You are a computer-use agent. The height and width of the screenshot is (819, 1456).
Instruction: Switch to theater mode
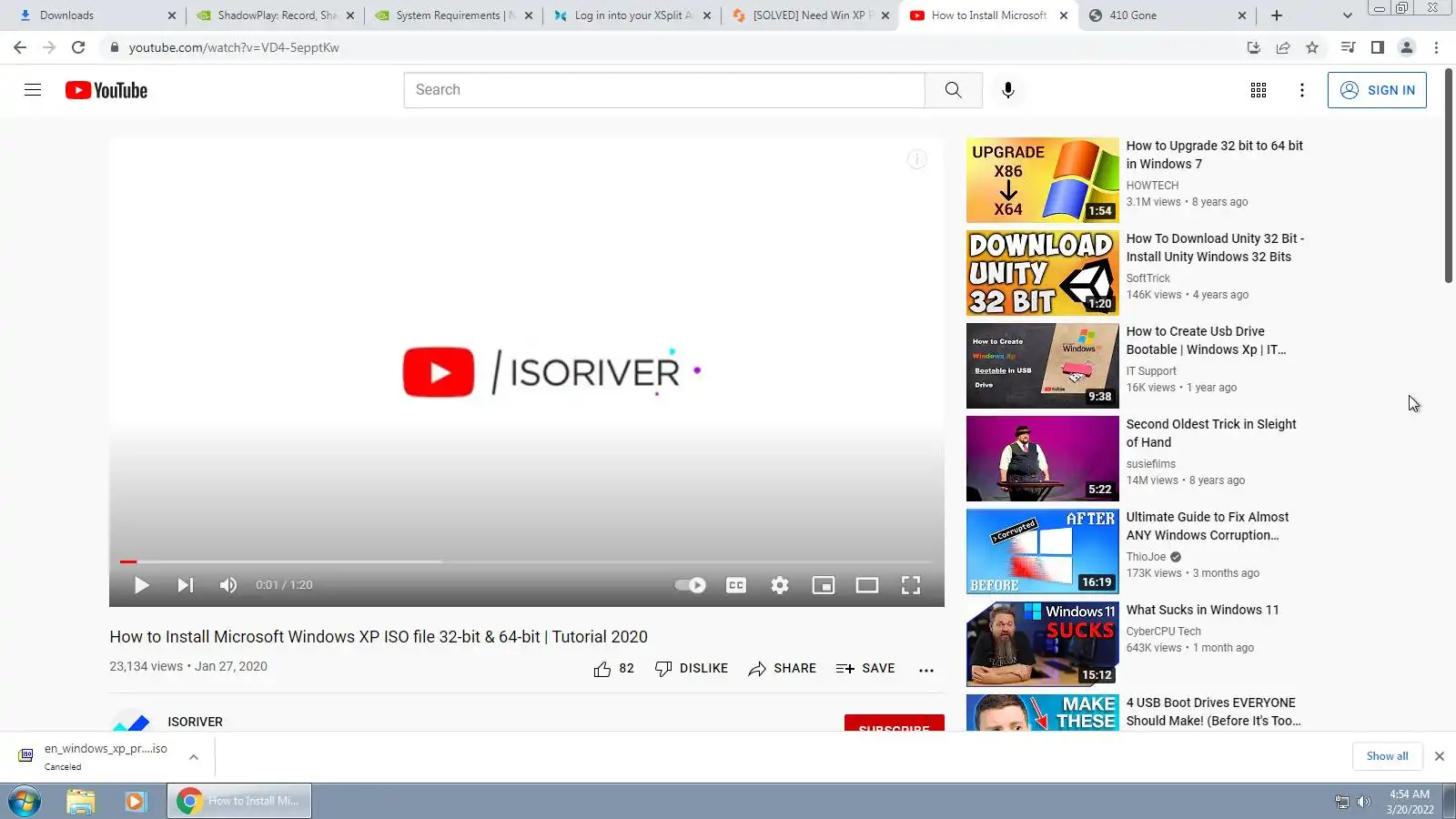(x=867, y=585)
